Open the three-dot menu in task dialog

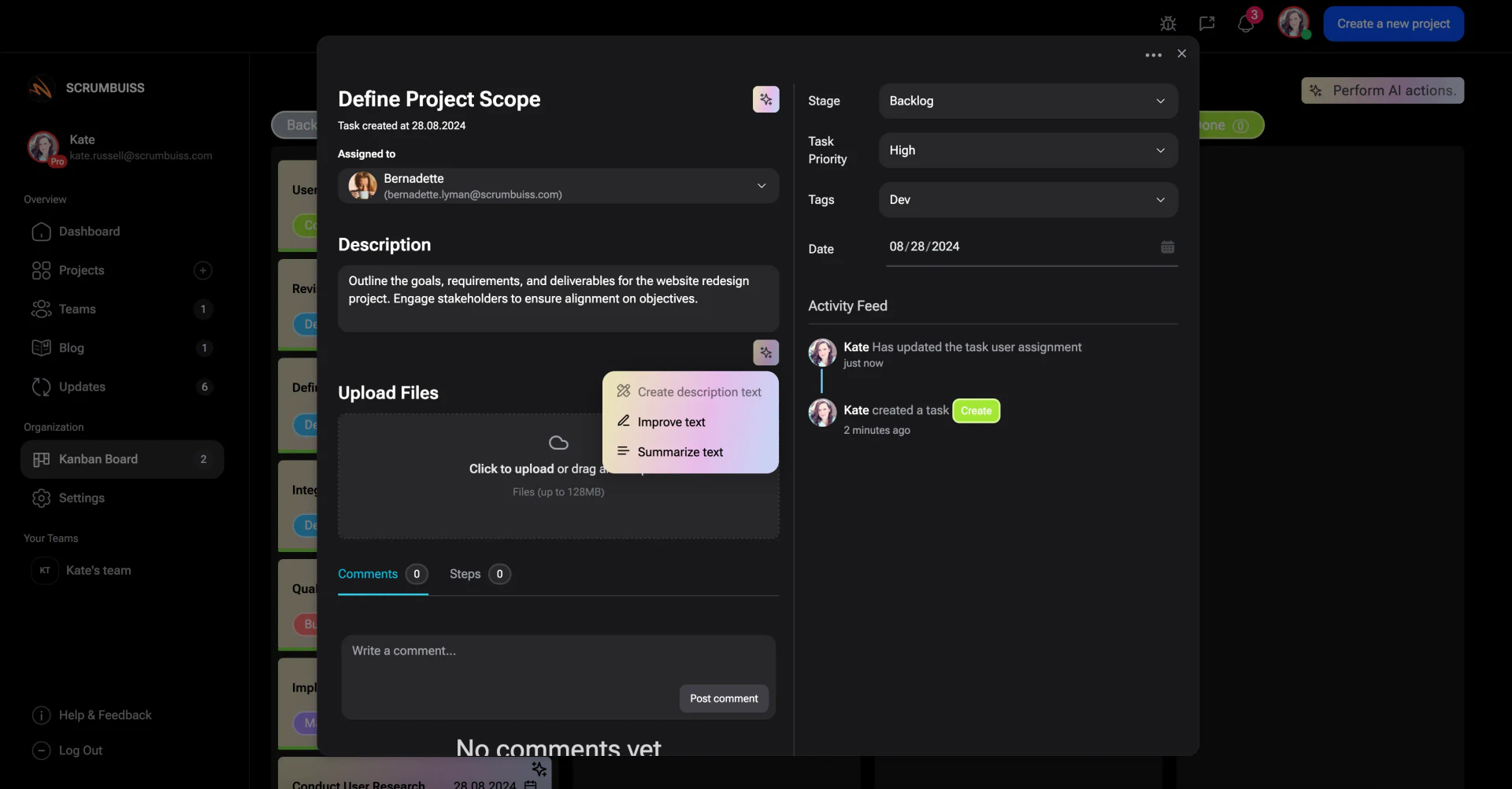(x=1152, y=54)
